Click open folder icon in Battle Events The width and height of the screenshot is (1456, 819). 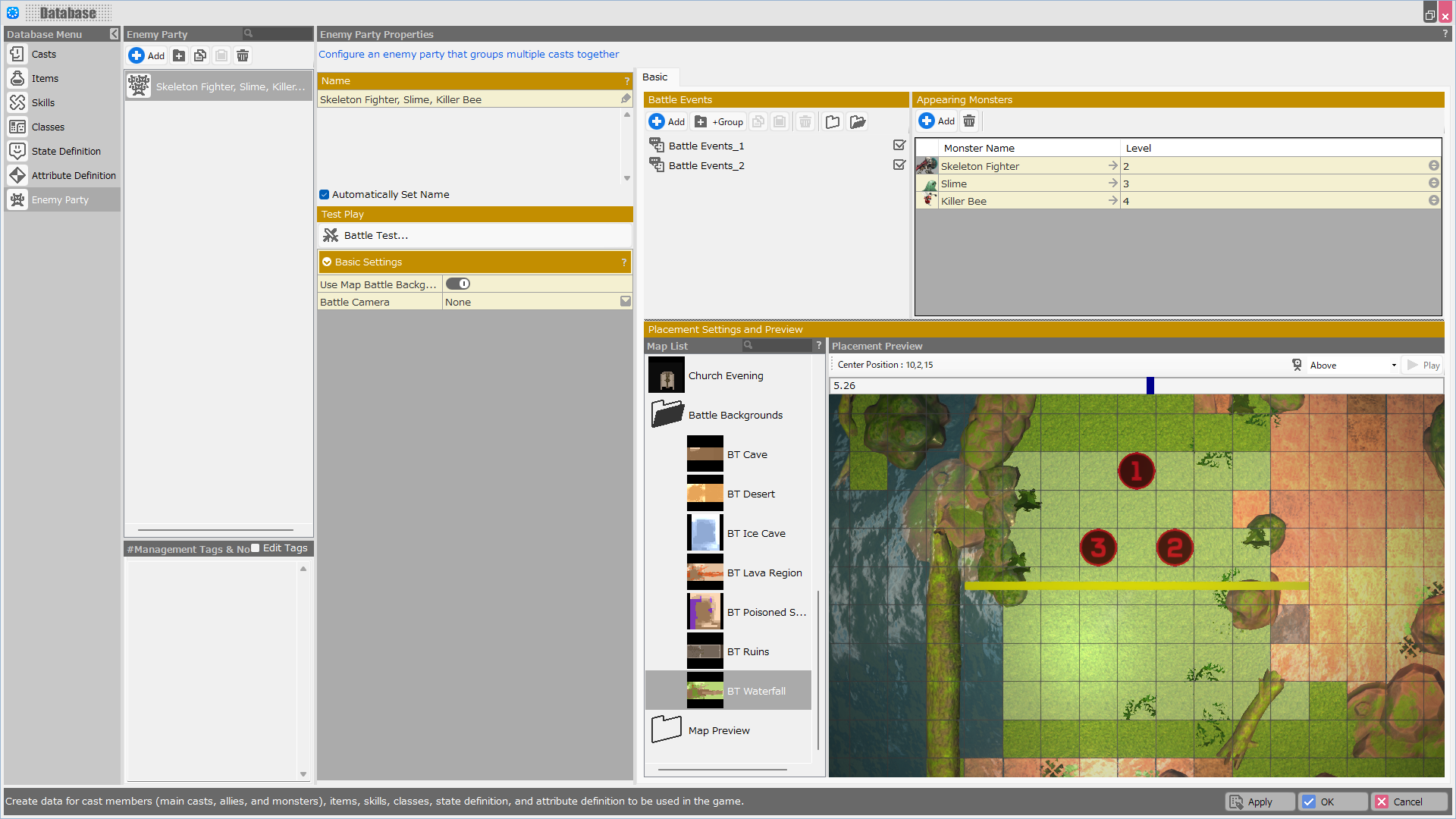858,121
